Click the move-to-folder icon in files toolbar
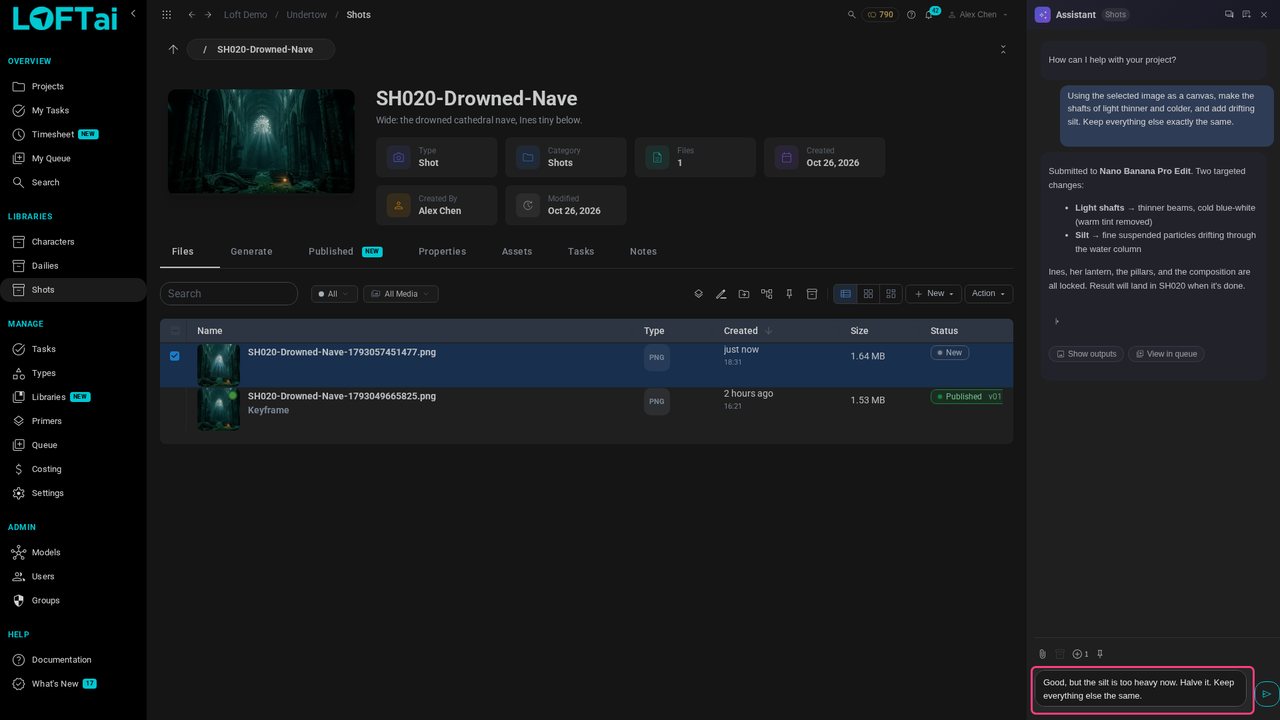Viewport: 1280px width, 720px height. pyautogui.click(x=744, y=294)
